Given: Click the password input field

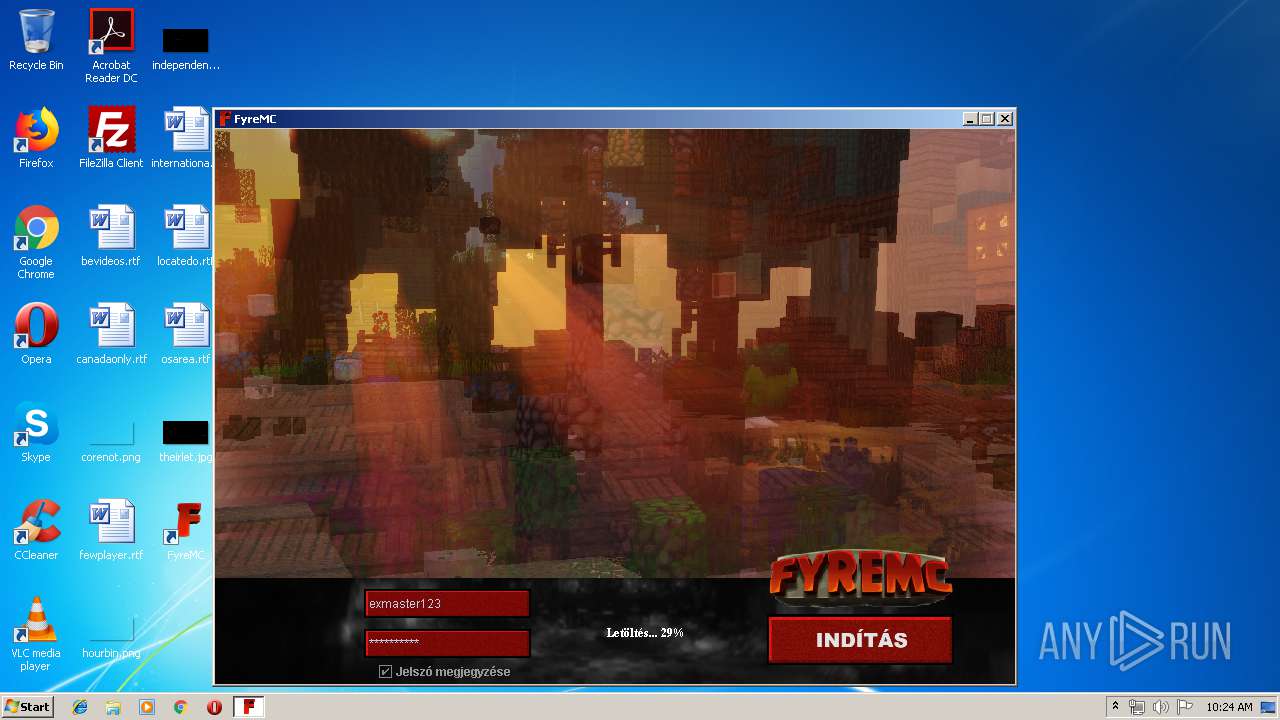Looking at the screenshot, I should (447, 642).
